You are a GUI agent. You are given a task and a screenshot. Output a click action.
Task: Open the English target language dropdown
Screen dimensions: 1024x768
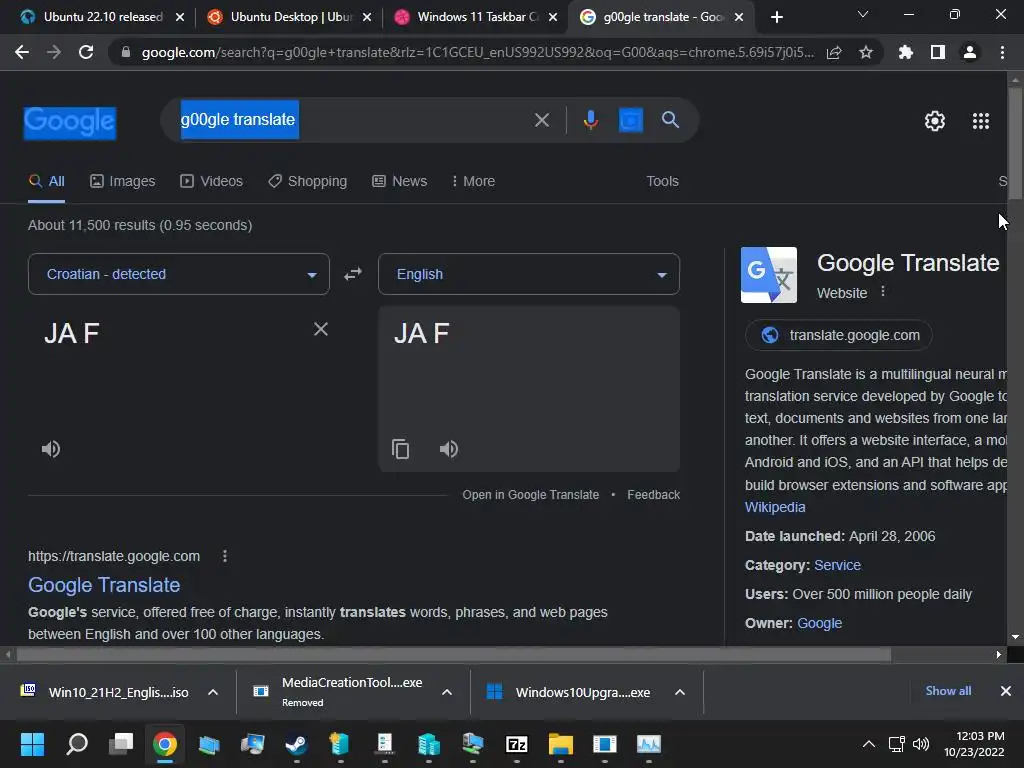[528, 274]
